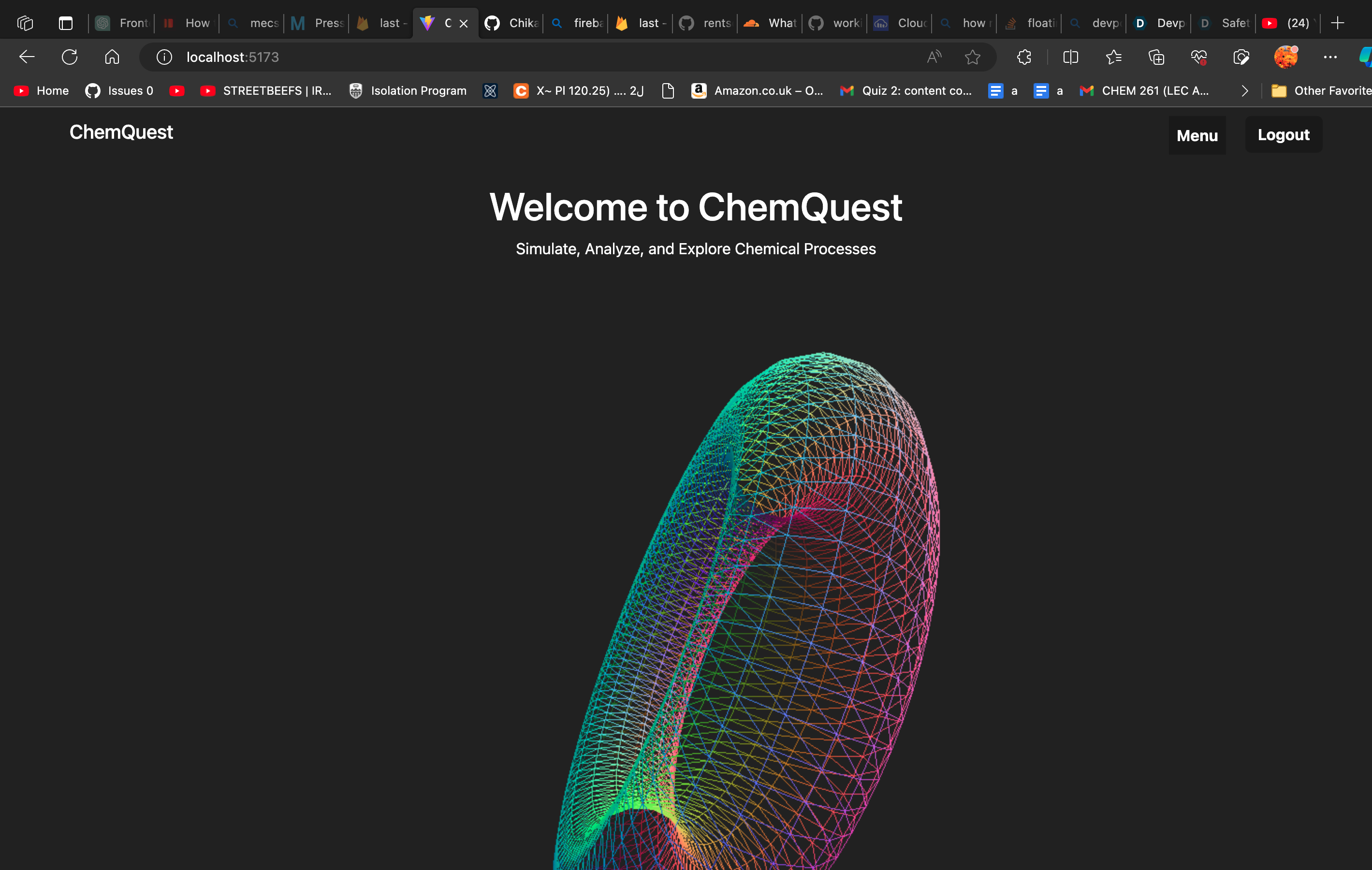Open the ChemQuest Menu button
The image size is (1372, 870).
1197,136
